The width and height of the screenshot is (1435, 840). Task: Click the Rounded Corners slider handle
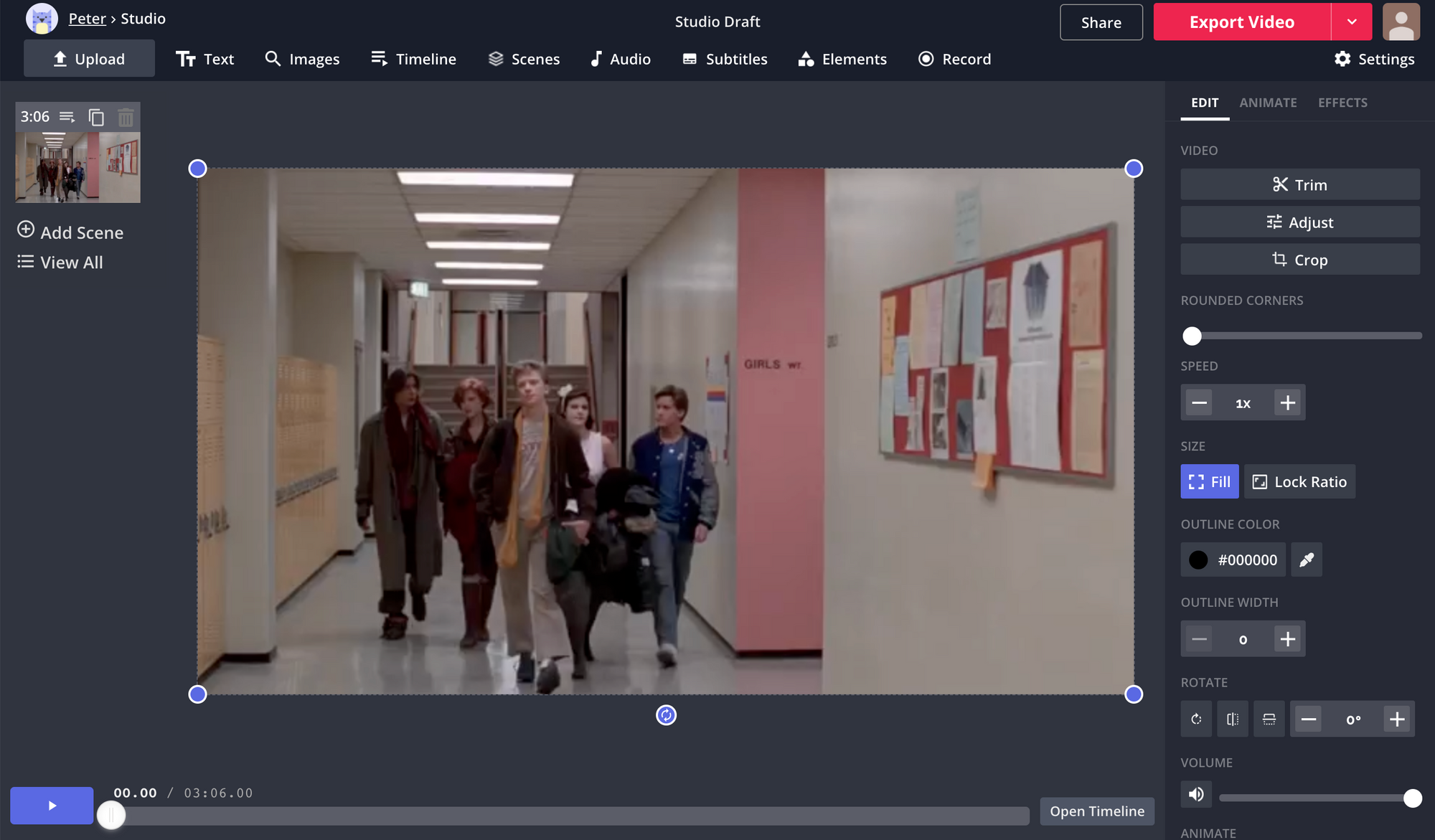point(1193,336)
